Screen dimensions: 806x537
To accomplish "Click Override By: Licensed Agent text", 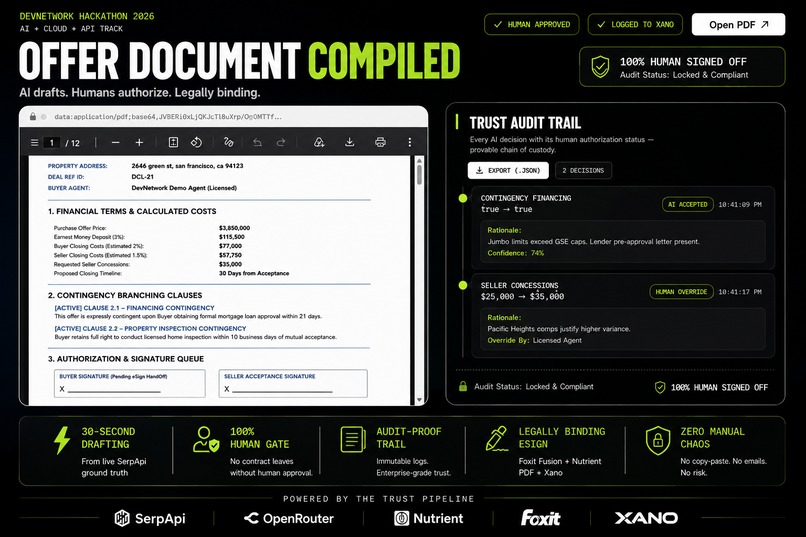I will (535, 340).
